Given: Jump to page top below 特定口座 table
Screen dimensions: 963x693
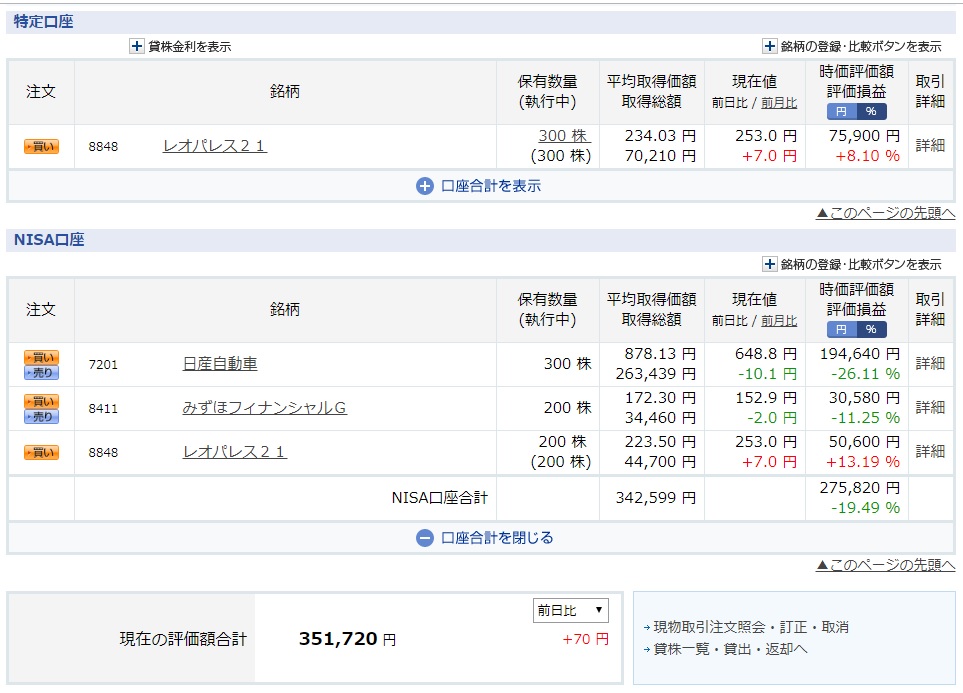Looking at the screenshot, I should click(886, 213).
